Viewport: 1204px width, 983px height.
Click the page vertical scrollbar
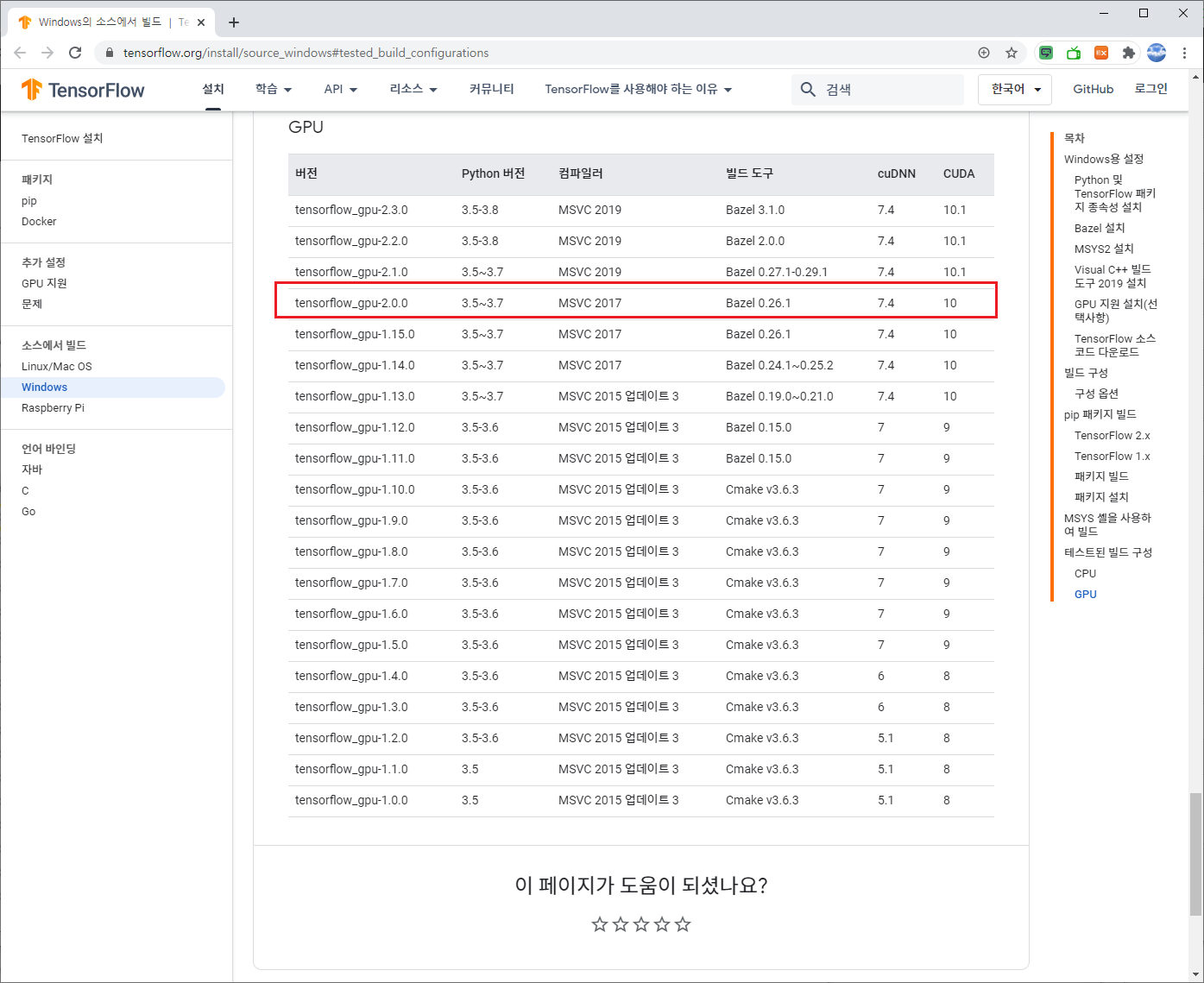pyautogui.click(x=1196, y=854)
